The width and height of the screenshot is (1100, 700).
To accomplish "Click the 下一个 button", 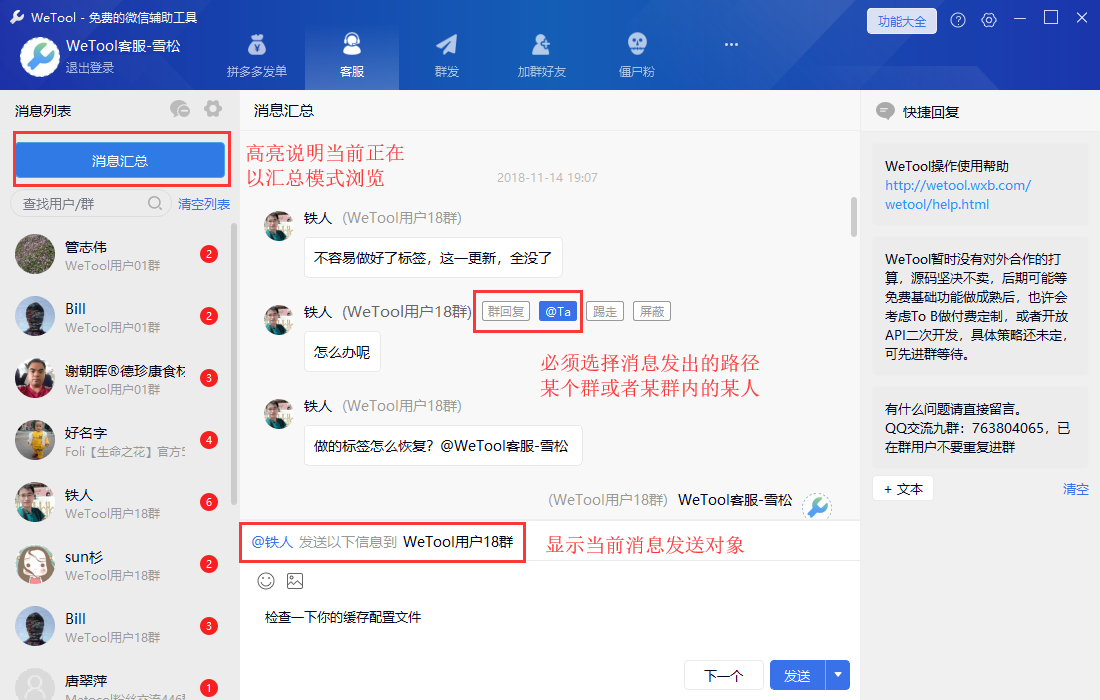I will click(723, 676).
